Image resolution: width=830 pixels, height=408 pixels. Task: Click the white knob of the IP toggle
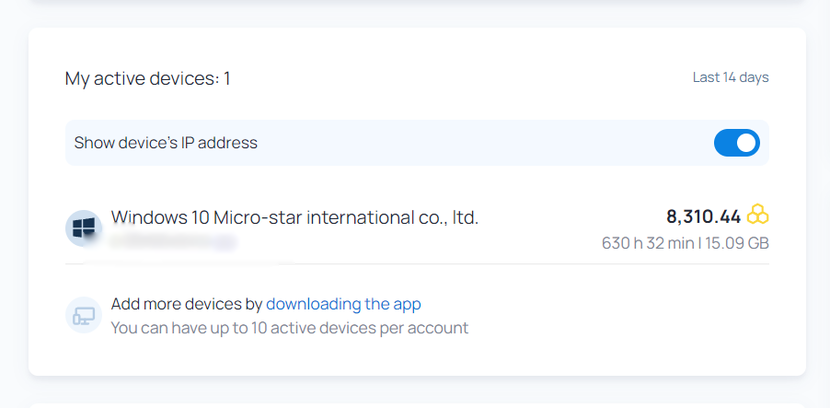click(x=746, y=143)
